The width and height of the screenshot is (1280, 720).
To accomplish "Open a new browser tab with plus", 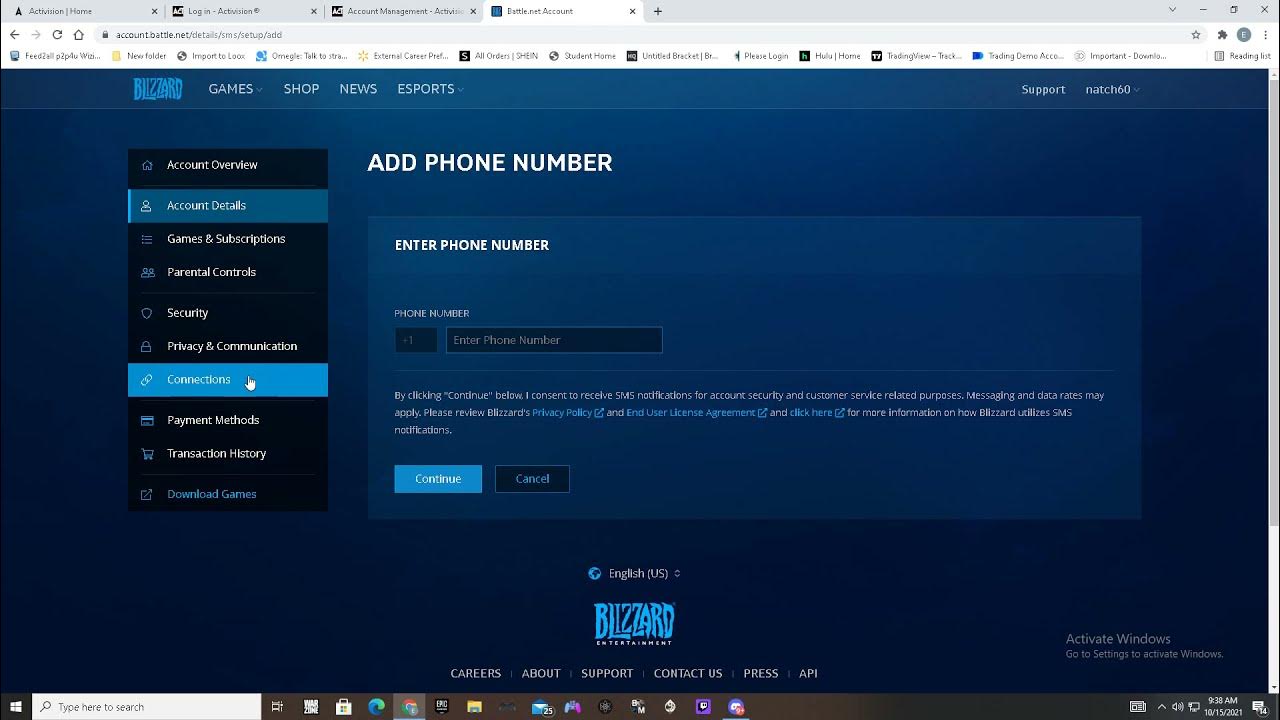I will click(x=657, y=11).
